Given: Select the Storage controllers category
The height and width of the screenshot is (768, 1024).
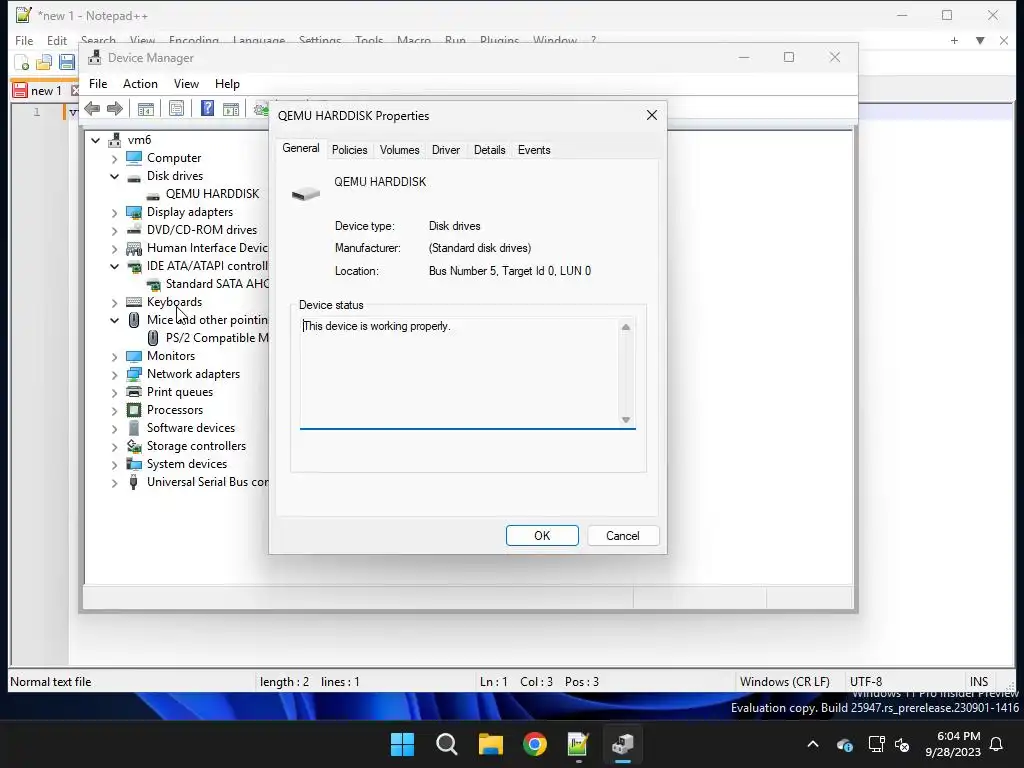Looking at the screenshot, I should coord(196,446).
